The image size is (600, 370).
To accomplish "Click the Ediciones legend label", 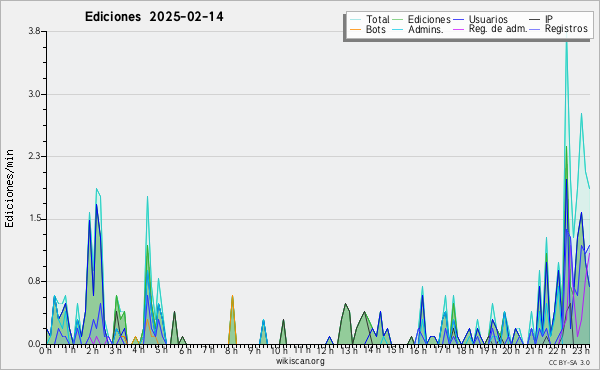I will pos(429,19).
